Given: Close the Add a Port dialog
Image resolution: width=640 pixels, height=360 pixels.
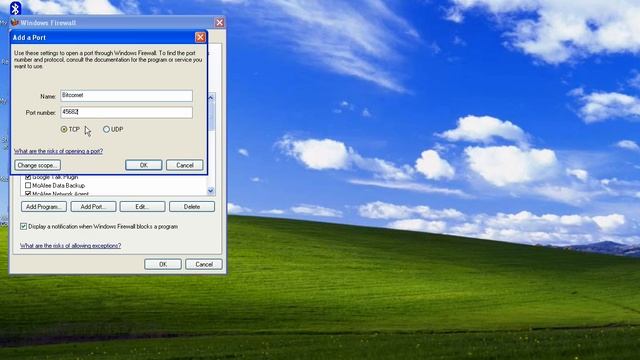Looking at the screenshot, I should click(x=200, y=37).
